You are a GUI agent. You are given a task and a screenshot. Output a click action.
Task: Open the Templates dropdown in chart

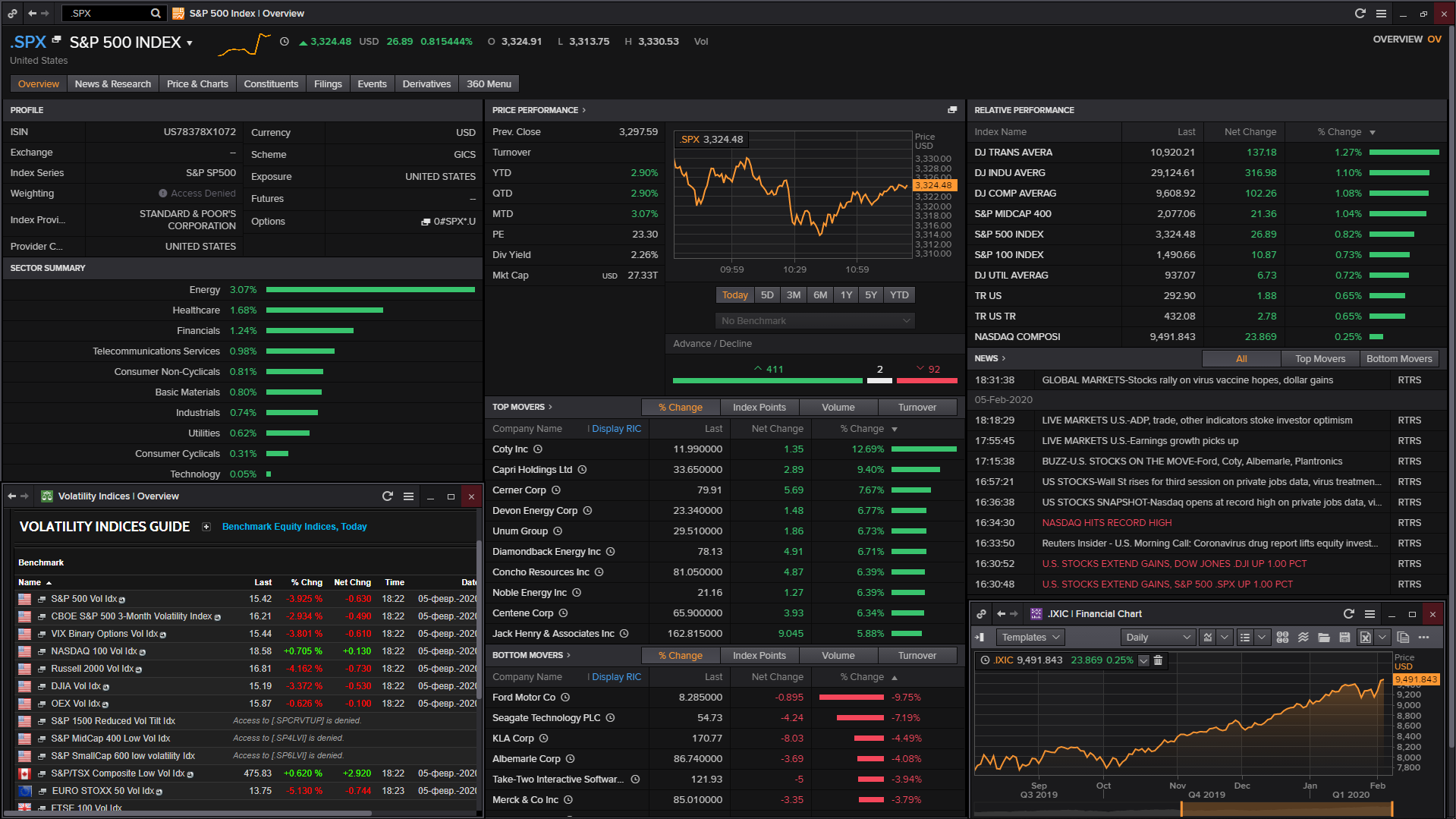1030,638
